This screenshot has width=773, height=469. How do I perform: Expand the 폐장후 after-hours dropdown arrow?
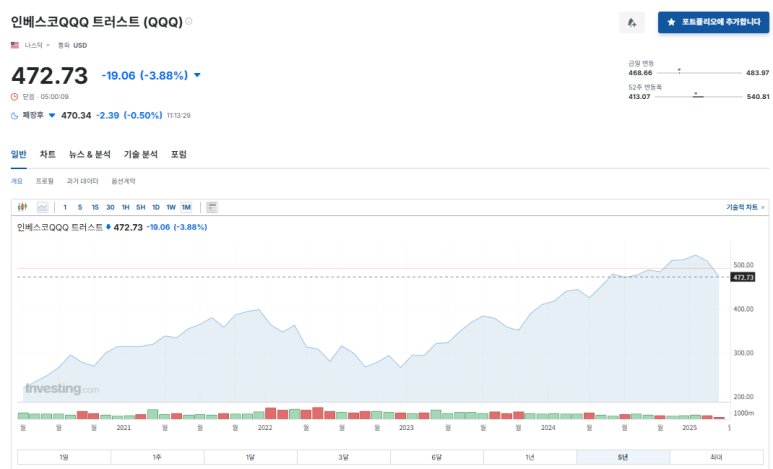coord(52,115)
